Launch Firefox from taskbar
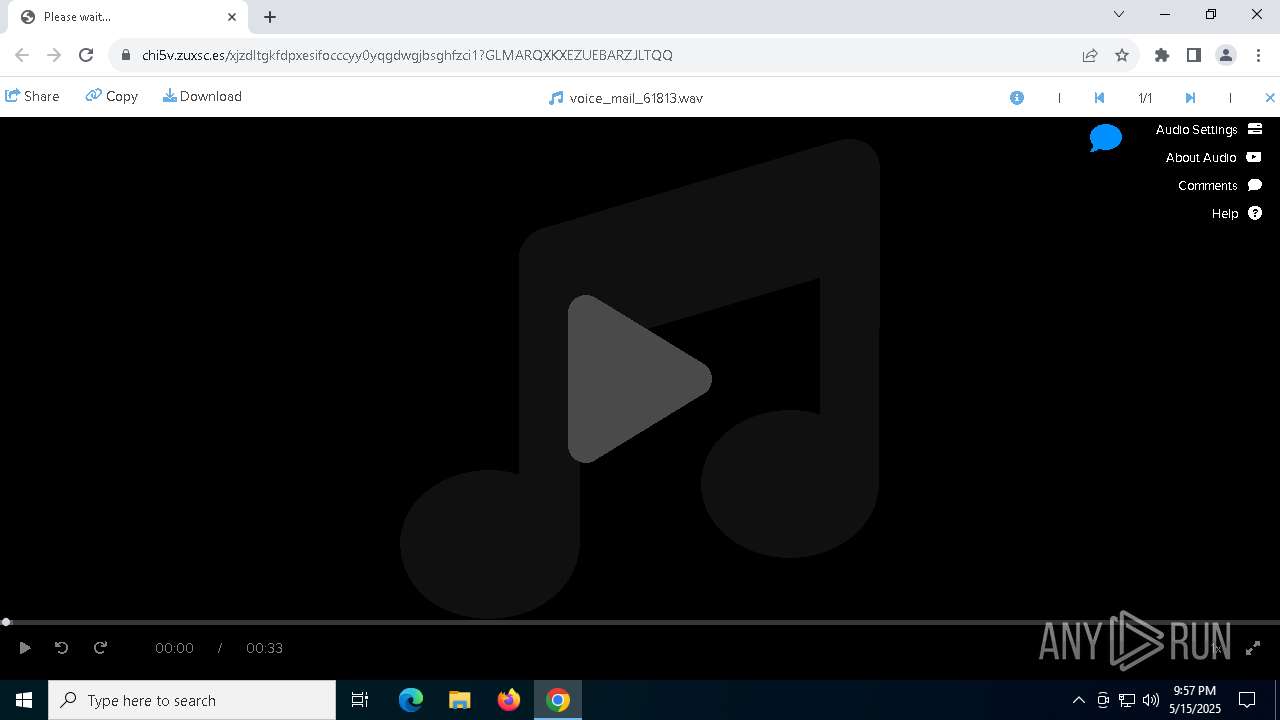The image size is (1280, 720). [x=509, y=700]
